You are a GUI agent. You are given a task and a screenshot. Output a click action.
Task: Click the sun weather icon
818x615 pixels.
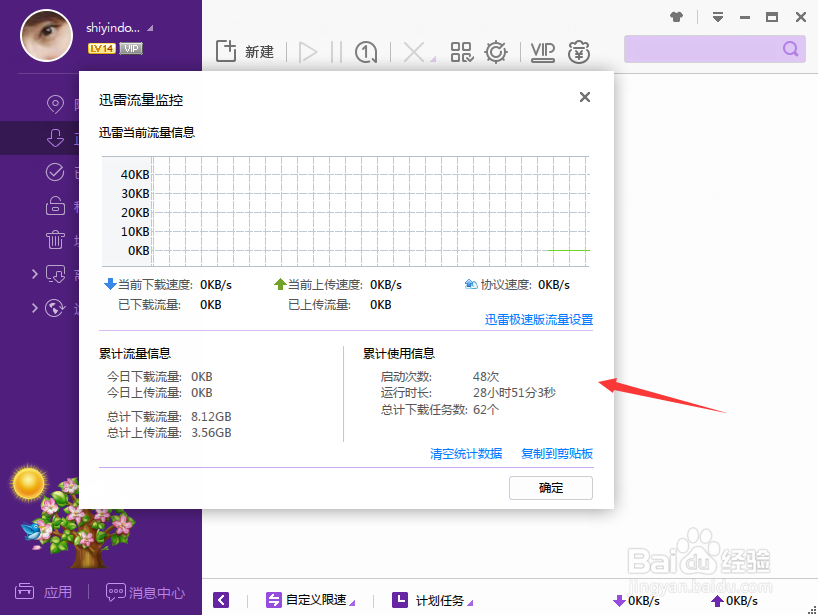click(x=29, y=484)
